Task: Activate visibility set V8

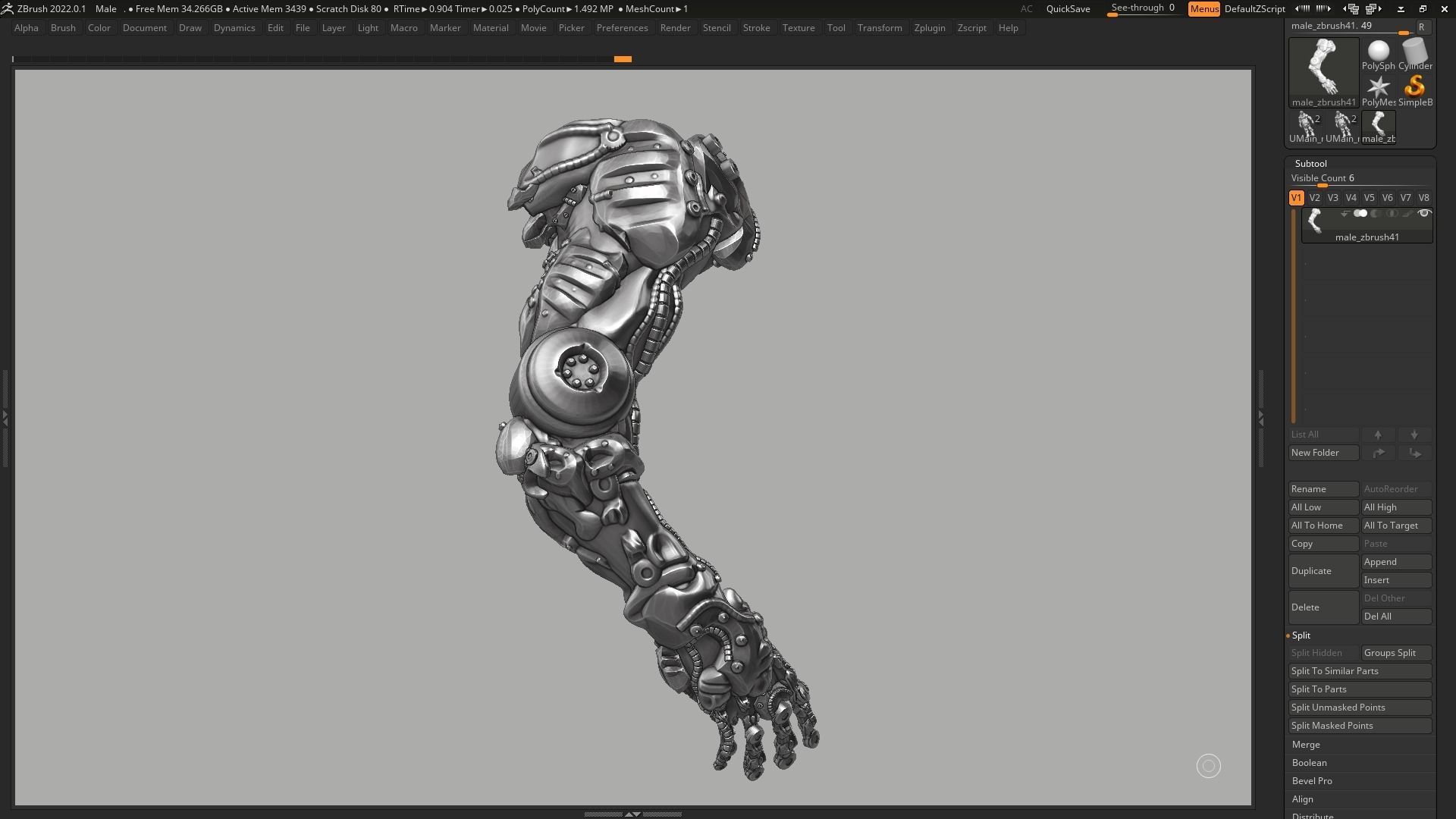Action: click(x=1423, y=198)
